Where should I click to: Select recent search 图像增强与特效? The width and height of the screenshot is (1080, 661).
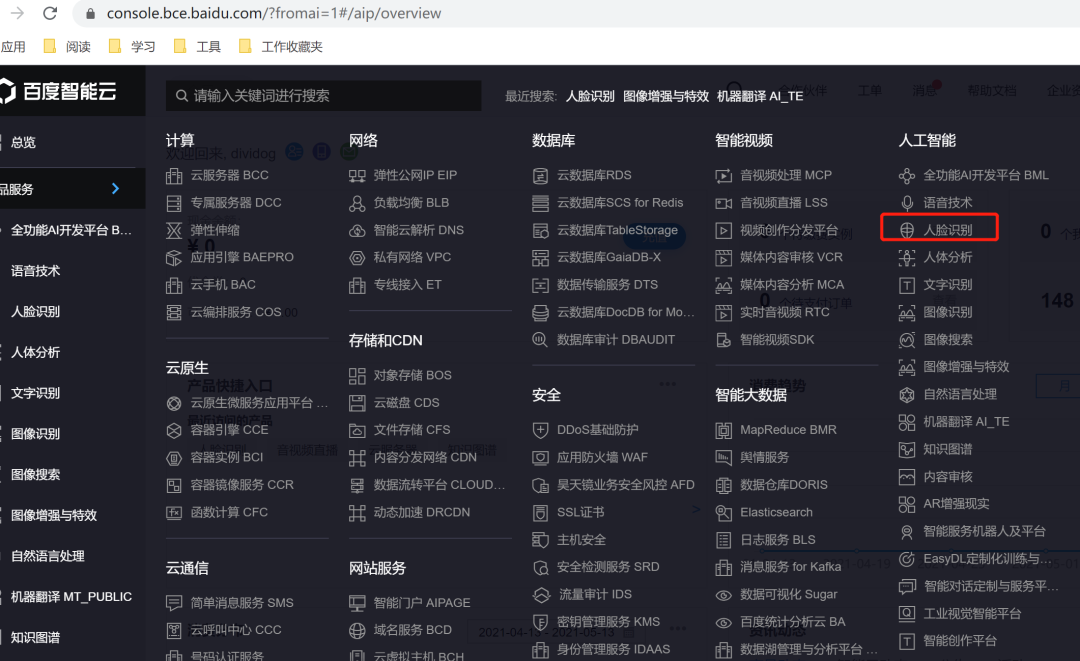[x=666, y=96]
